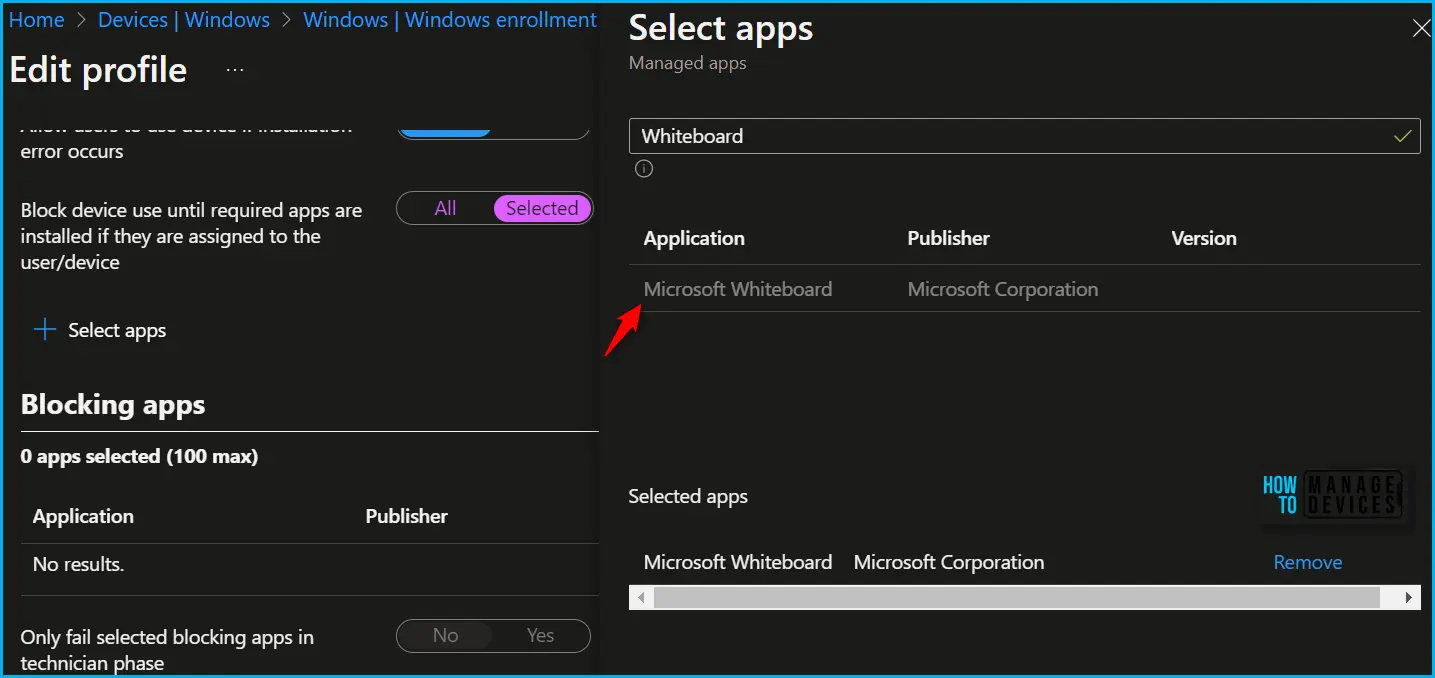1435x678 pixels.
Task: Go to the Home breadcrumb
Action: 37,20
